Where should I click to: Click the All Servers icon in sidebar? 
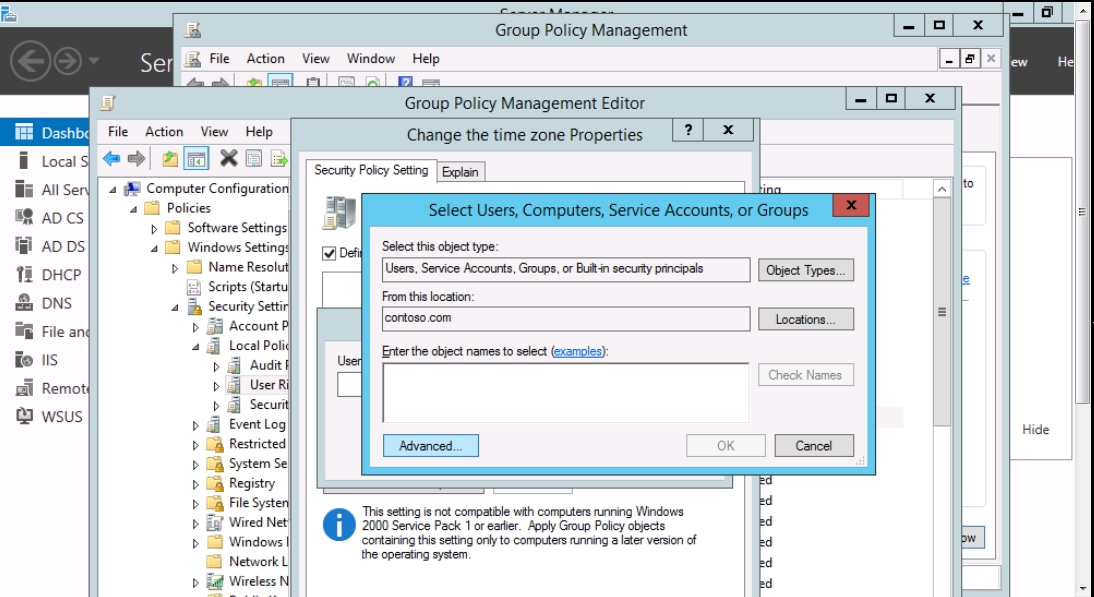tap(24, 190)
